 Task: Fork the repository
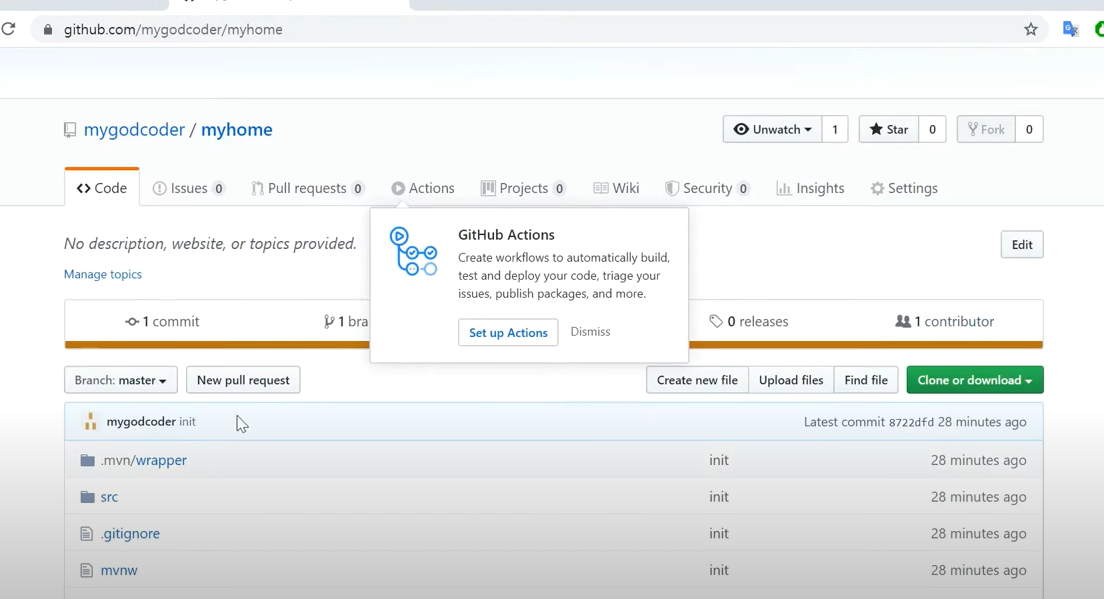(986, 130)
